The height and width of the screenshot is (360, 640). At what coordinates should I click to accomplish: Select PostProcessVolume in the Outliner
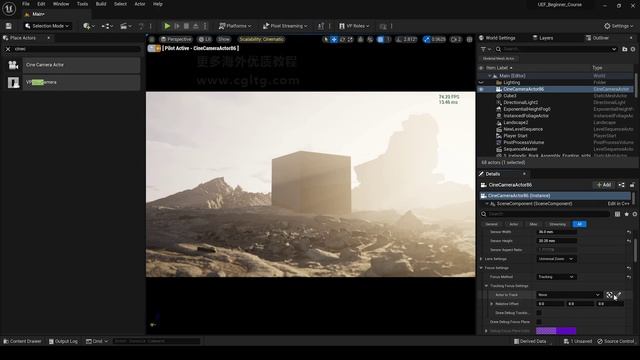click(523, 142)
